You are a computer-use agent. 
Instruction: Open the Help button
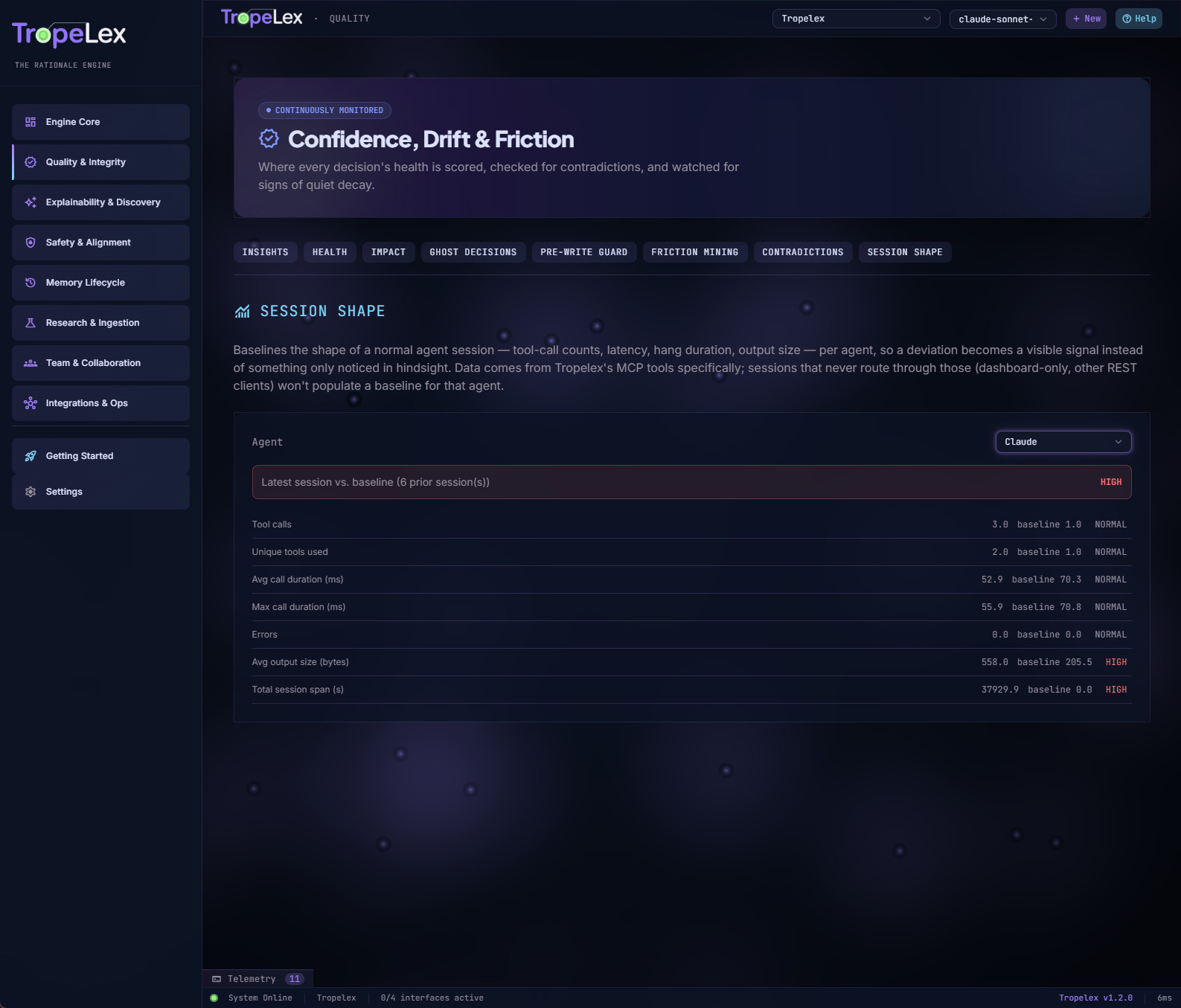pos(1139,19)
